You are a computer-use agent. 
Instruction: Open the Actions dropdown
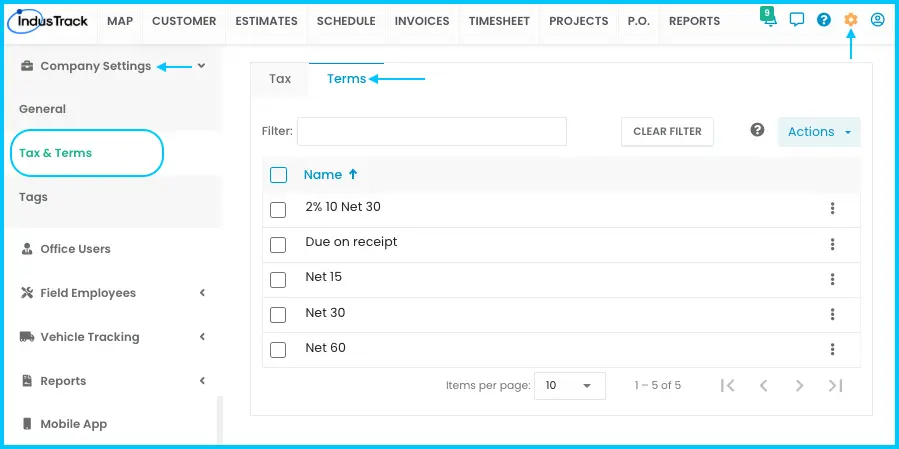coord(819,132)
